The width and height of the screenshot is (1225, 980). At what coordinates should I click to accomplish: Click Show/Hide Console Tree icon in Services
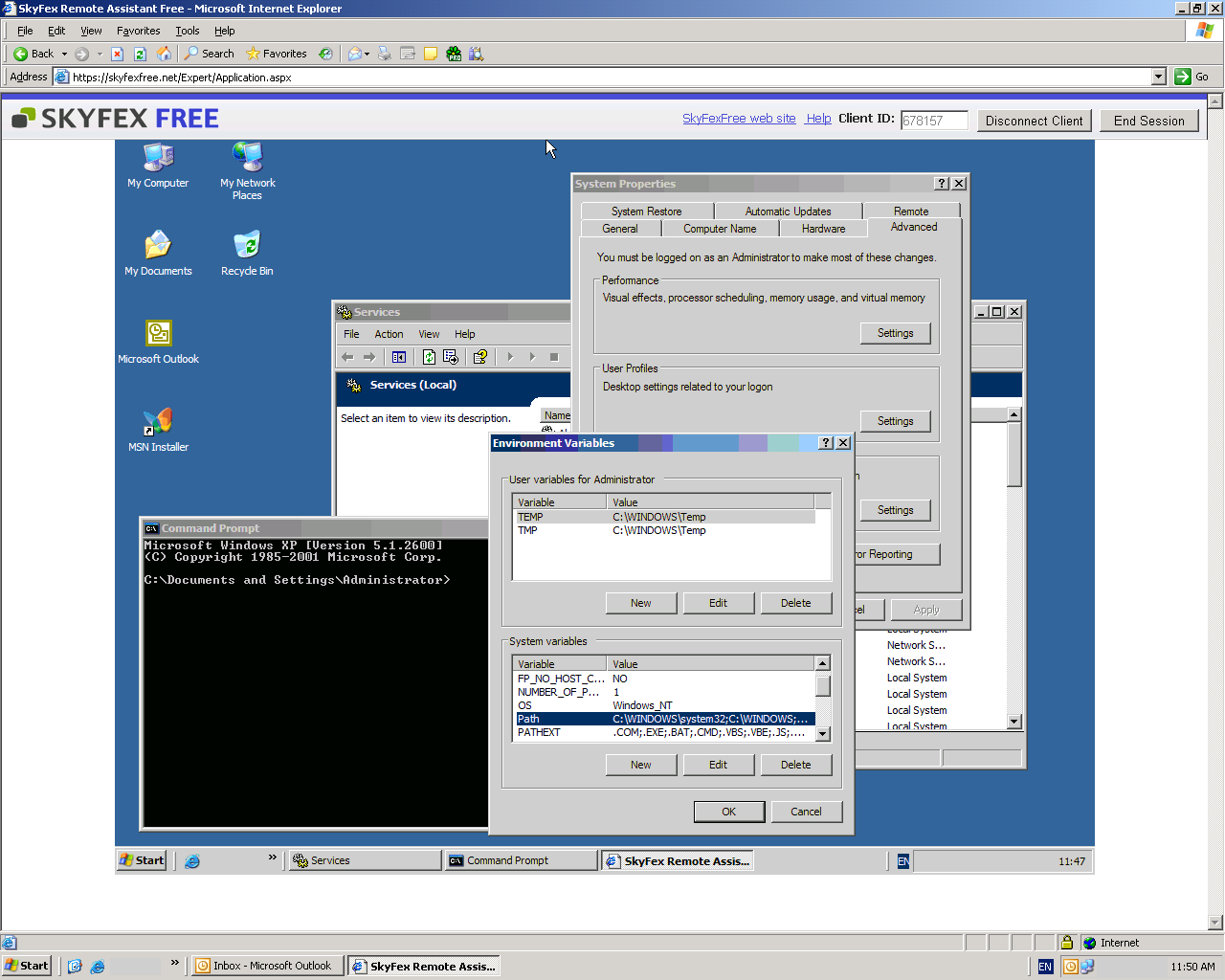click(x=399, y=357)
